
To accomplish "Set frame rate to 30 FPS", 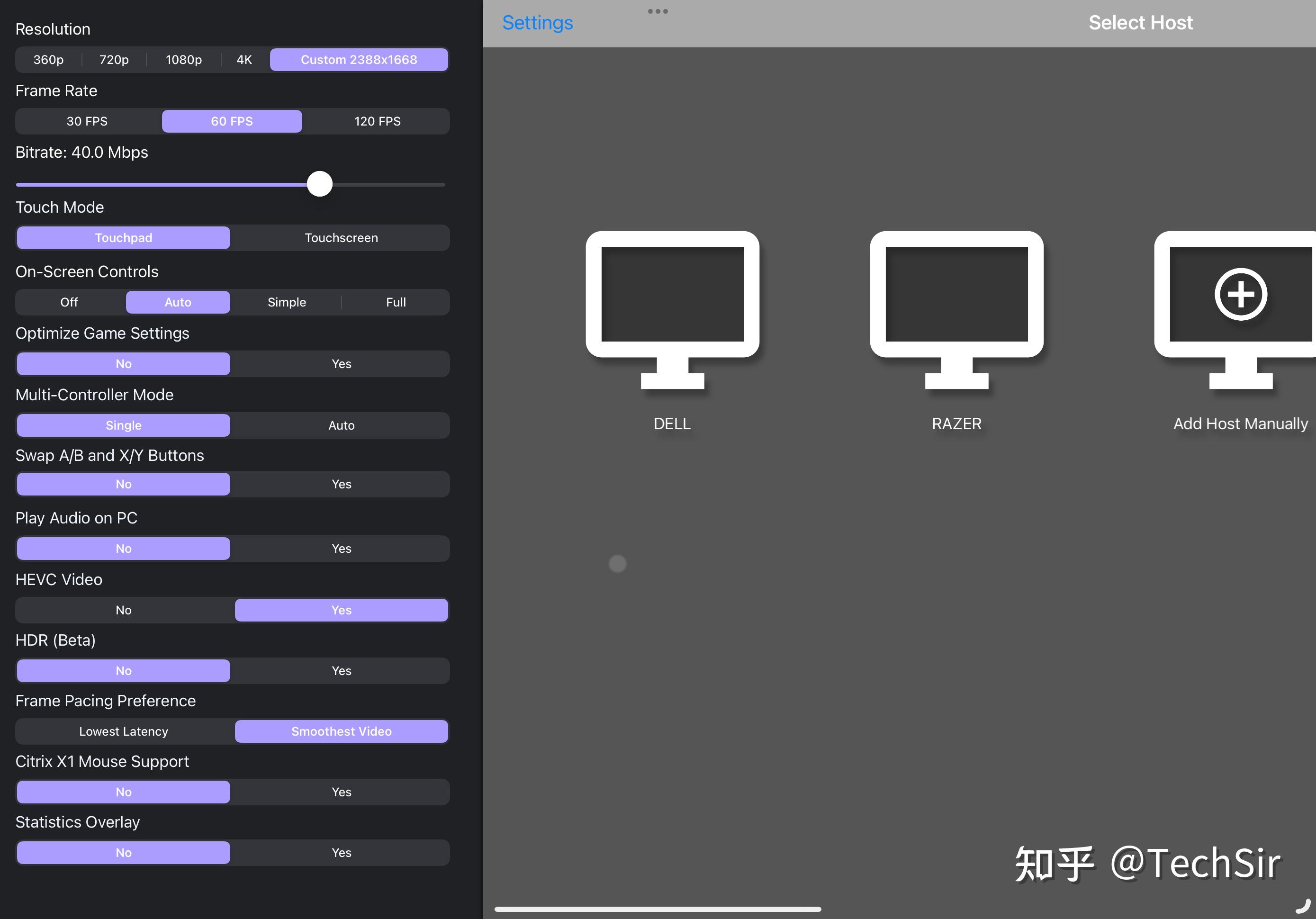I will (x=87, y=121).
